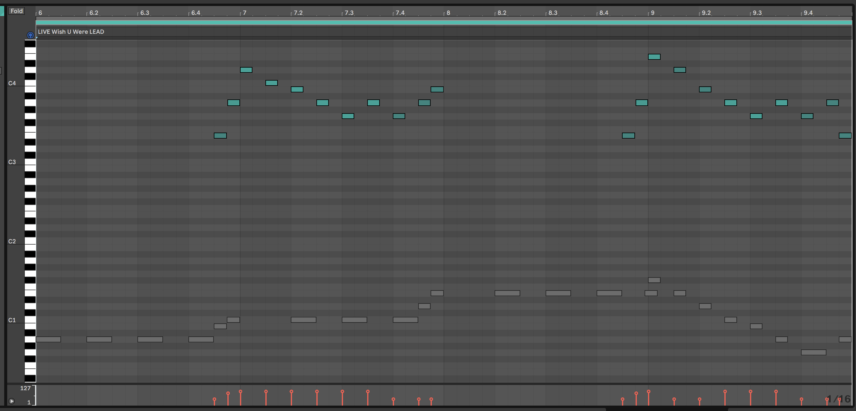This screenshot has width=856, height=411.
Task: Click bar 7 marker on the ruler
Action: coord(243,12)
